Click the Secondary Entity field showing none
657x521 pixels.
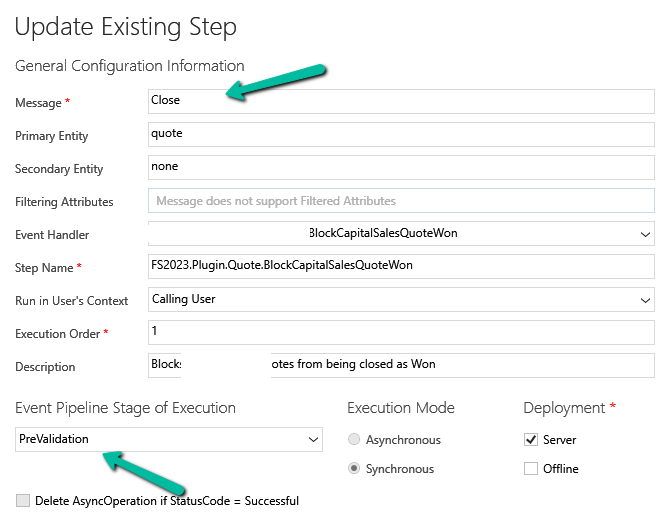coord(400,167)
